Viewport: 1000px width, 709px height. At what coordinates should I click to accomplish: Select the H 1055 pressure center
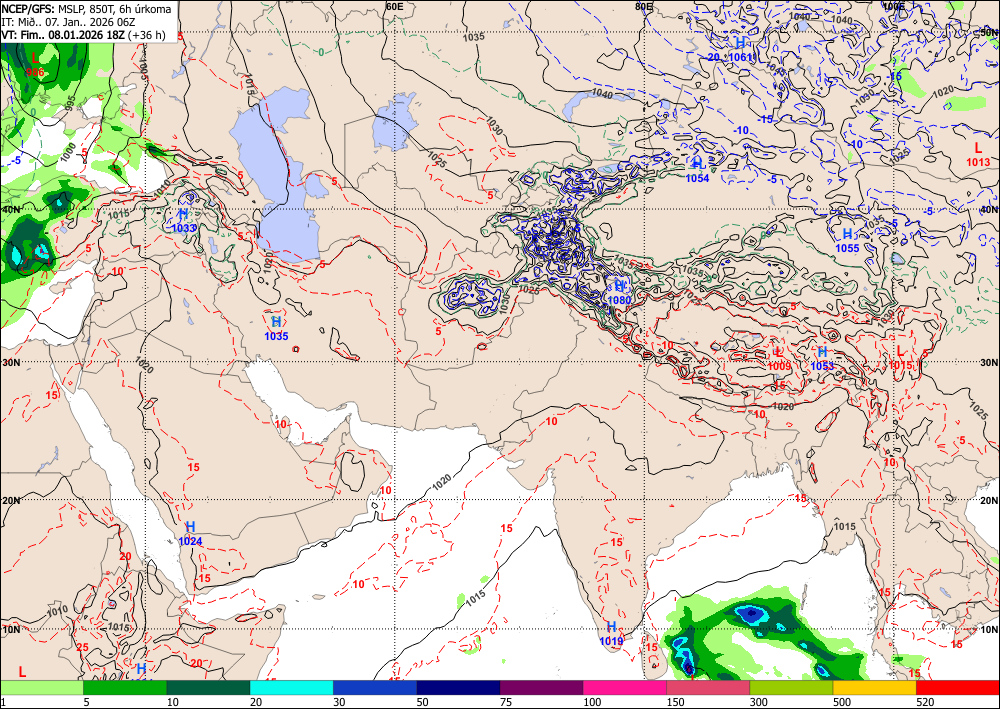848,241
